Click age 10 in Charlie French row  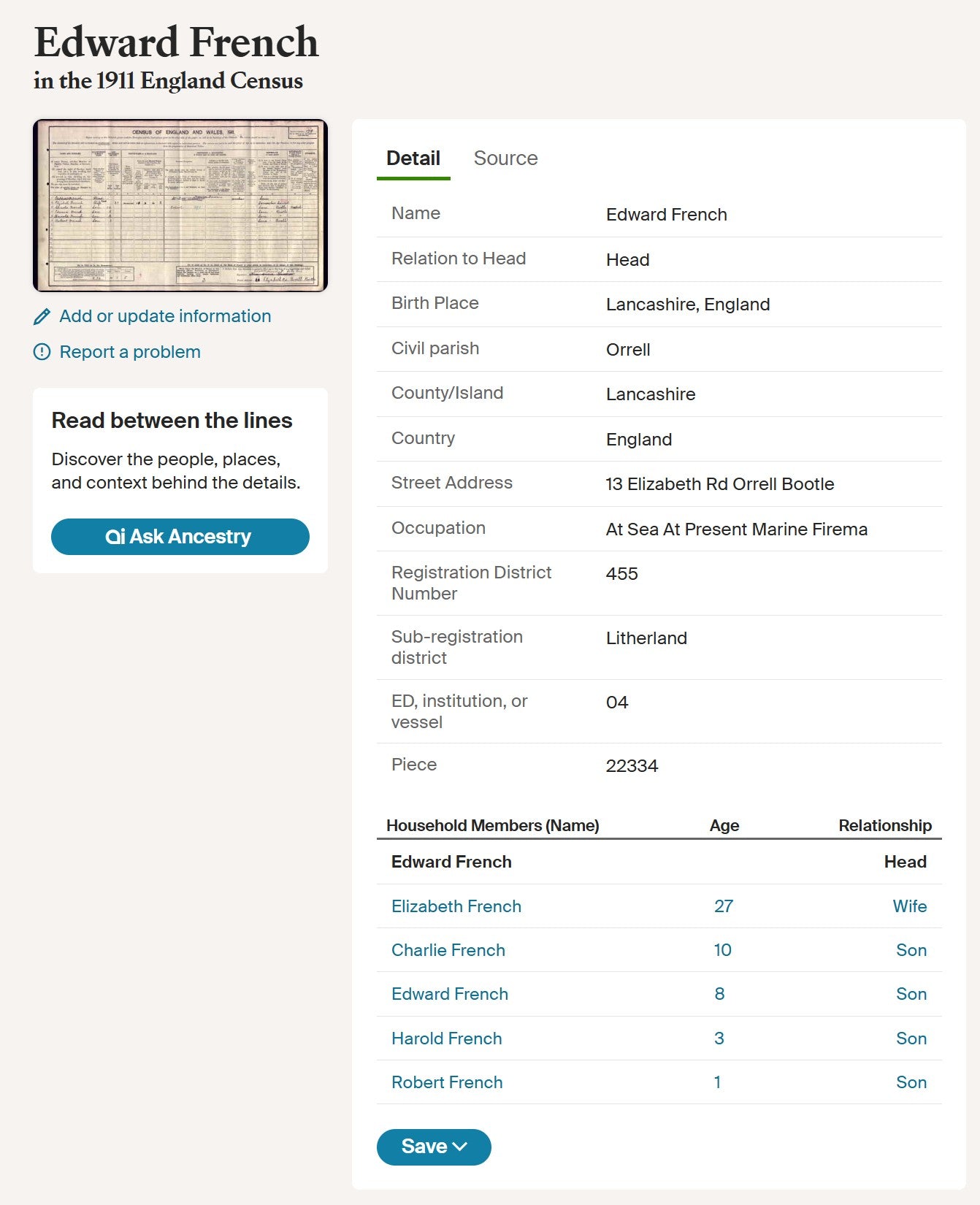(723, 950)
